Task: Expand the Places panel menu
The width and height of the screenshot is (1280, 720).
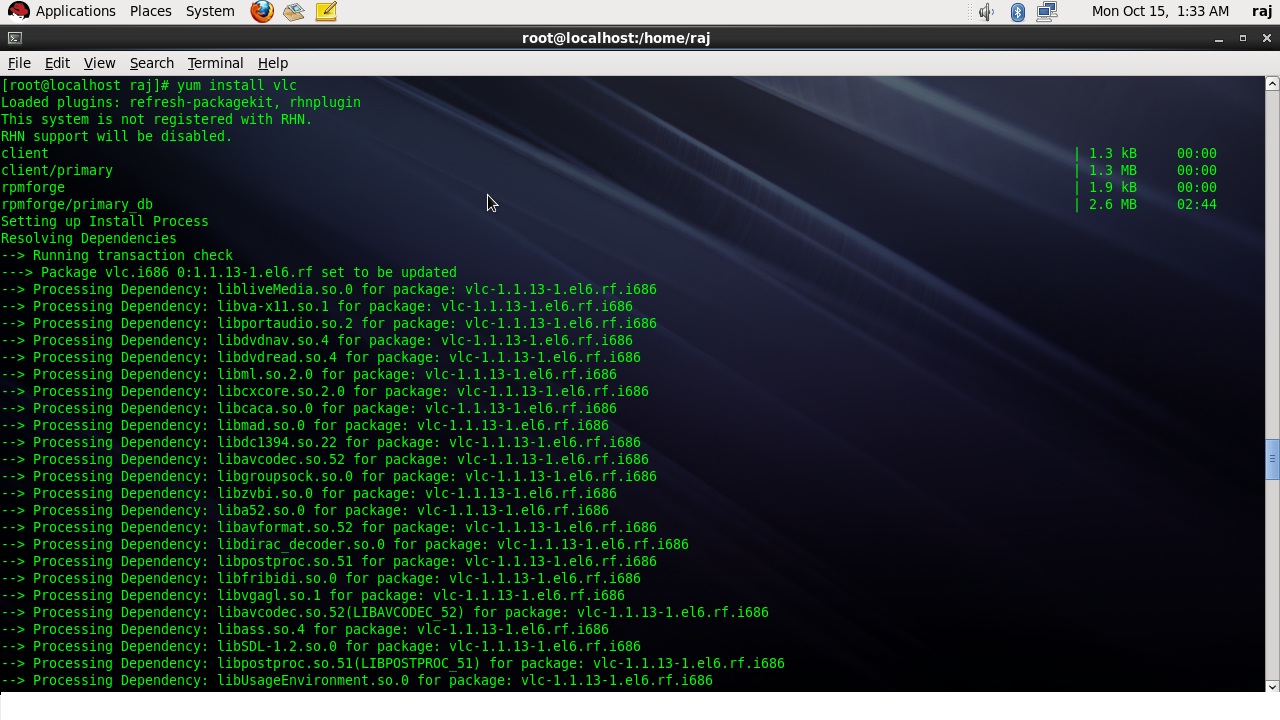Action: pyautogui.click(x=150, y=11)
